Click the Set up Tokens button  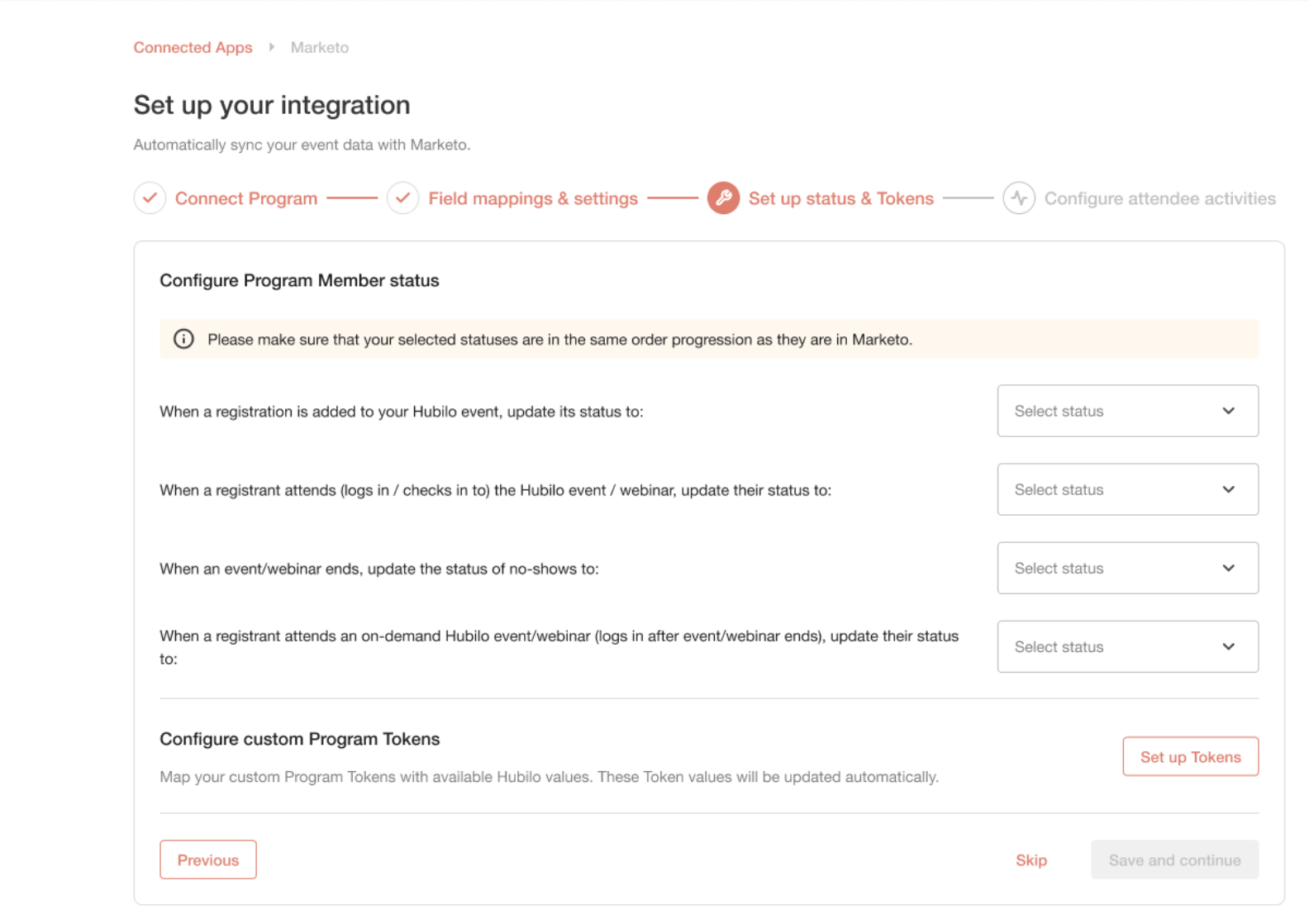coord(1190,756)
